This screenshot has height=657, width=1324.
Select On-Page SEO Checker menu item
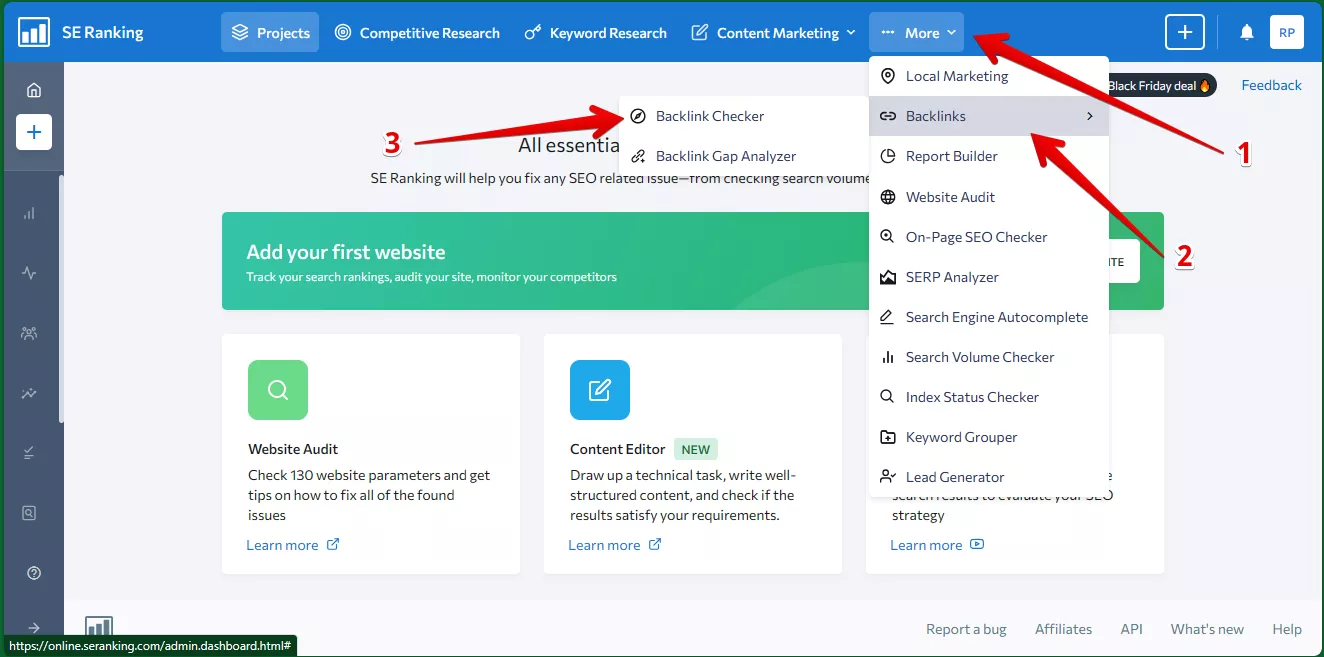pyautogui.click(x=989, y=237)
